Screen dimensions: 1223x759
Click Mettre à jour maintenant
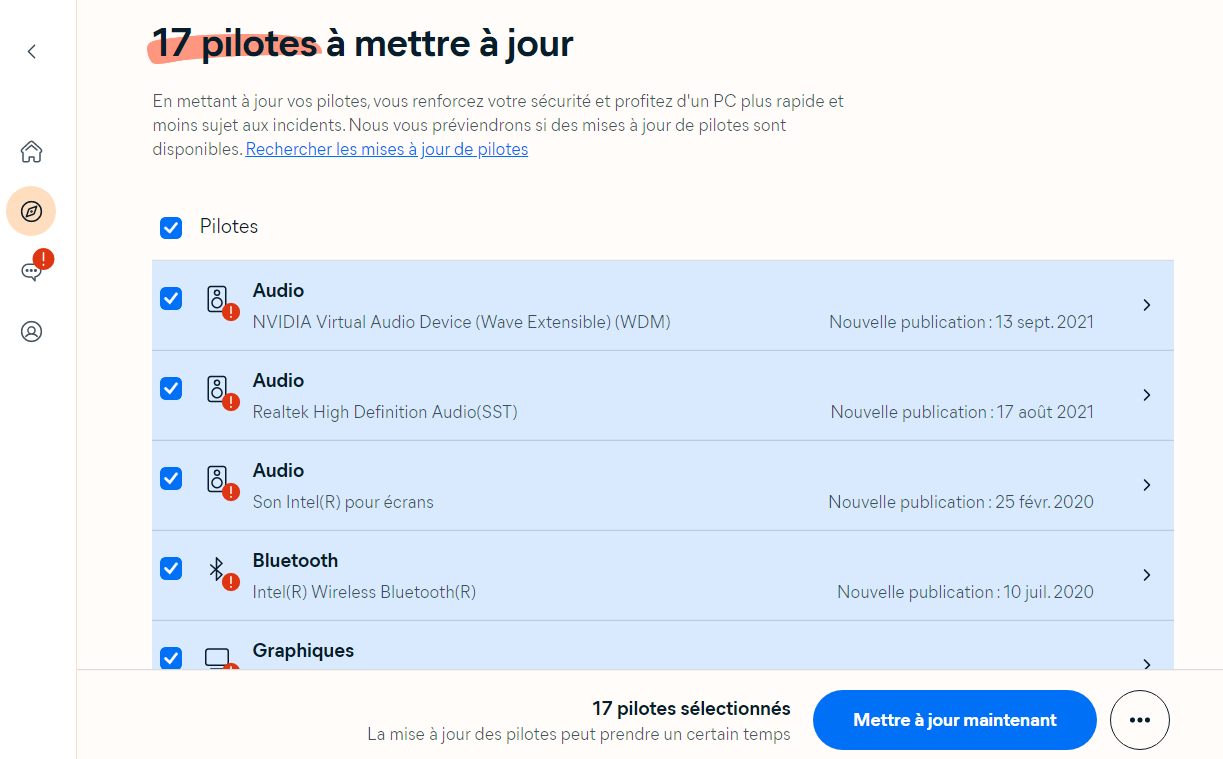pyautogui.click(x=953, y=719)
